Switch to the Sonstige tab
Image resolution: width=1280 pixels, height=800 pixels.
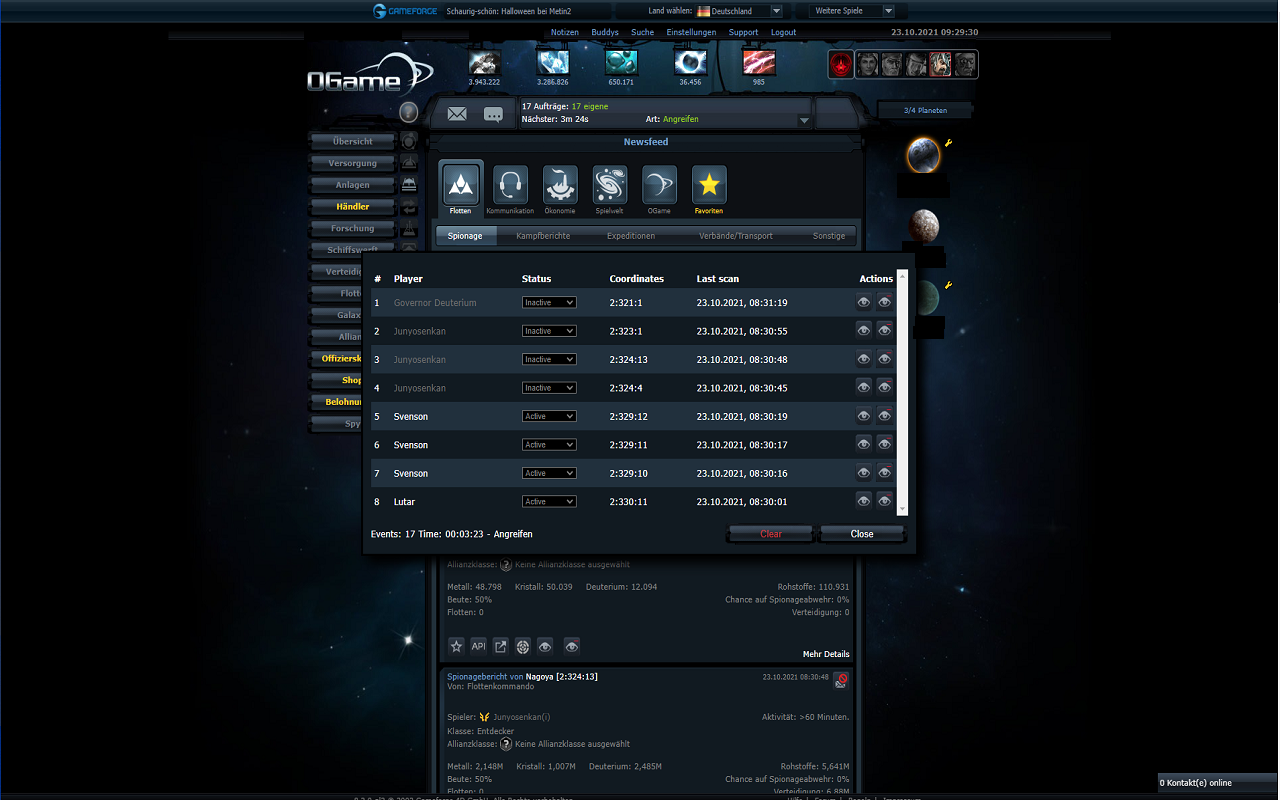(x=829, y=236)
